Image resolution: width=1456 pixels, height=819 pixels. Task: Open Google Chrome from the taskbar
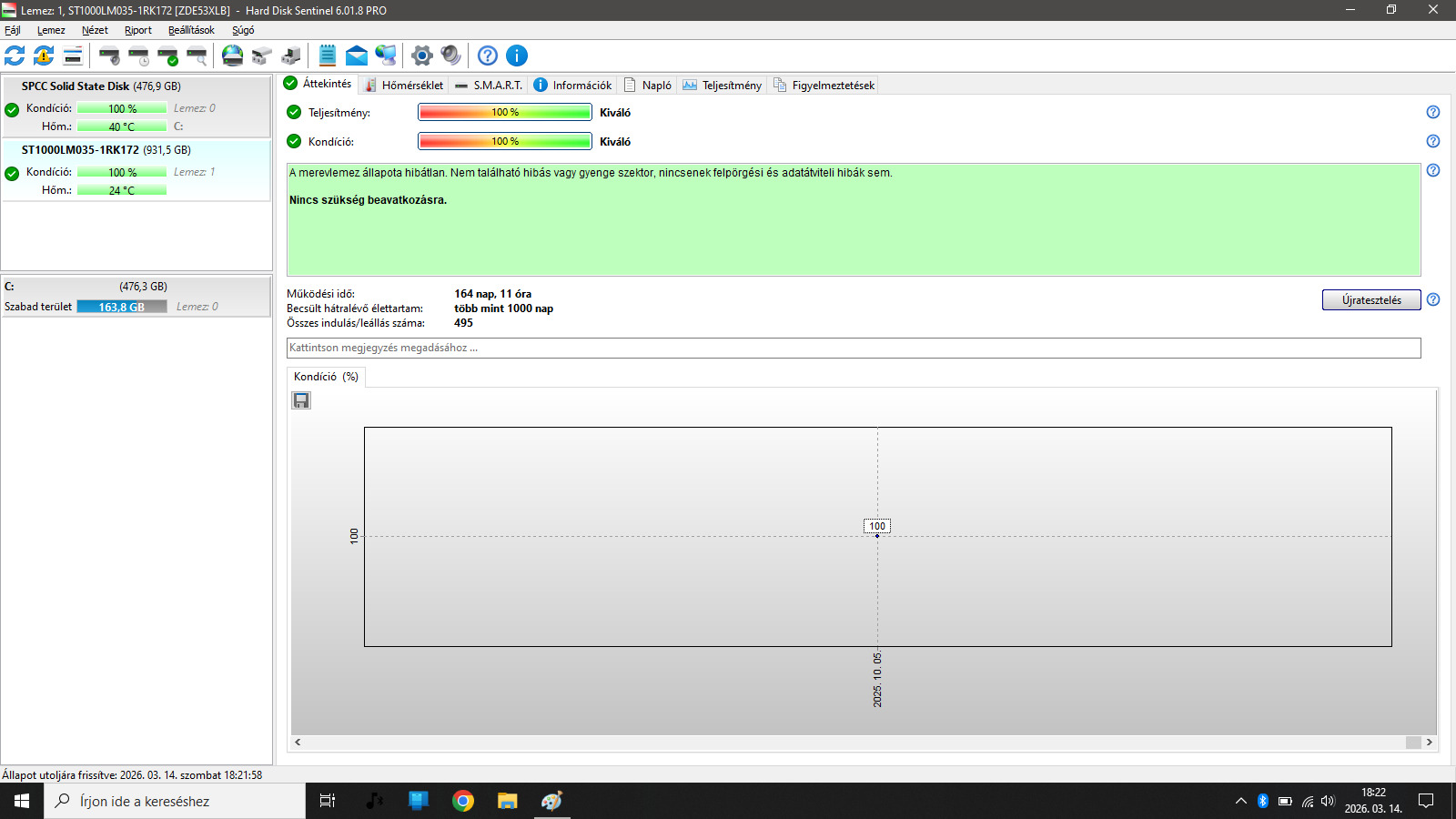tap(463, 801)
